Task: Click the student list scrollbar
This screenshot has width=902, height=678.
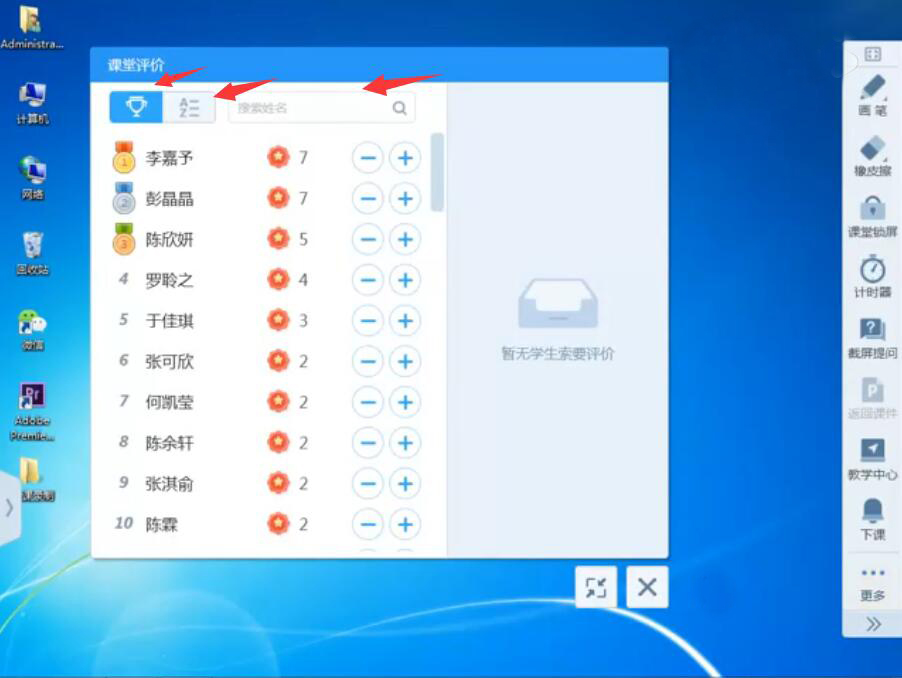Action: [x=437, y=172]
